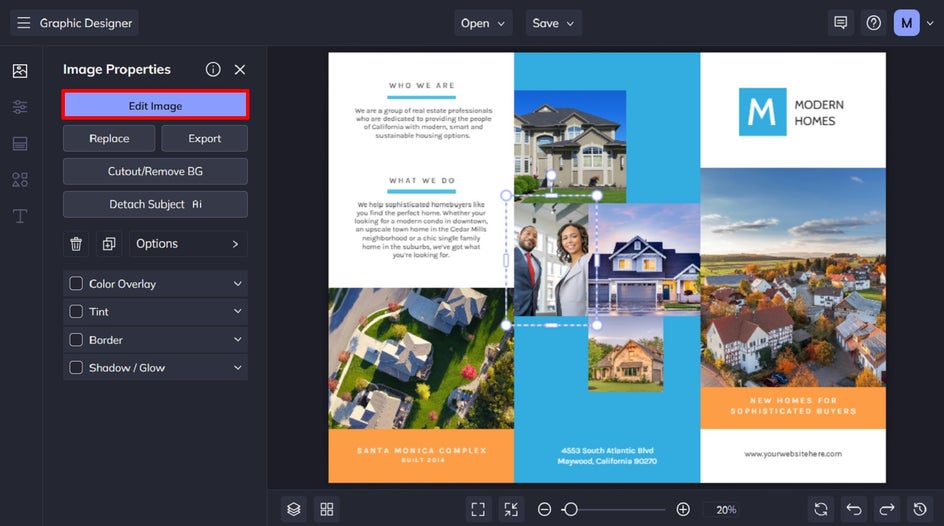Image resolution: width=944 pixels, height=526 pixels.
Task: Open the Save dropdown menu
Action: (553, 23)
